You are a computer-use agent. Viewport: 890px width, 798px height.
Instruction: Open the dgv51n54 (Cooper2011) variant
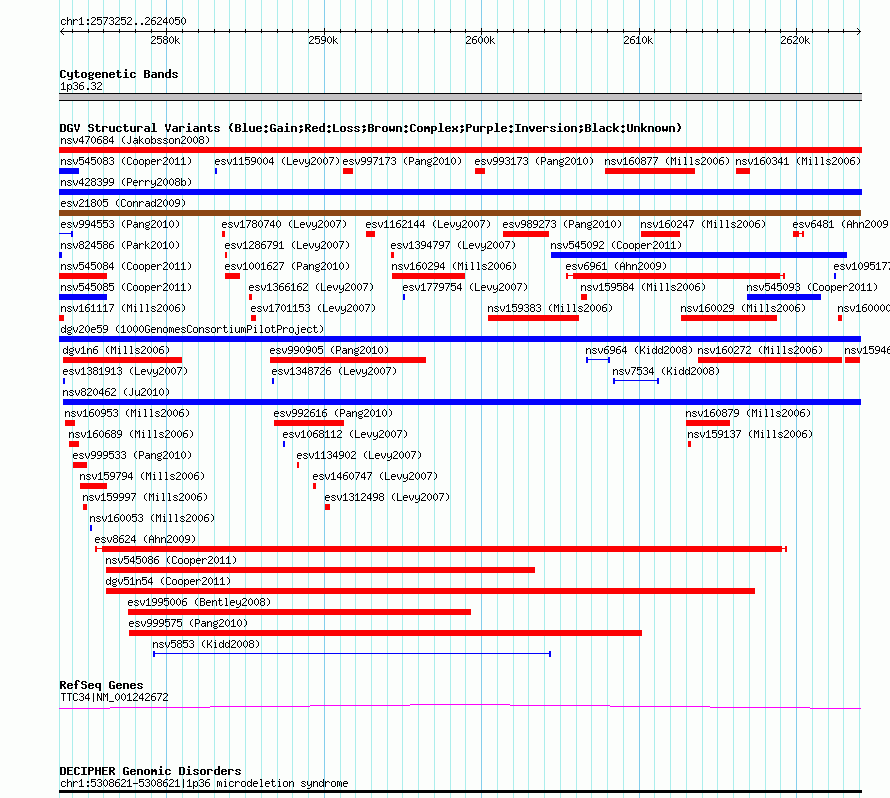point(169,581)
